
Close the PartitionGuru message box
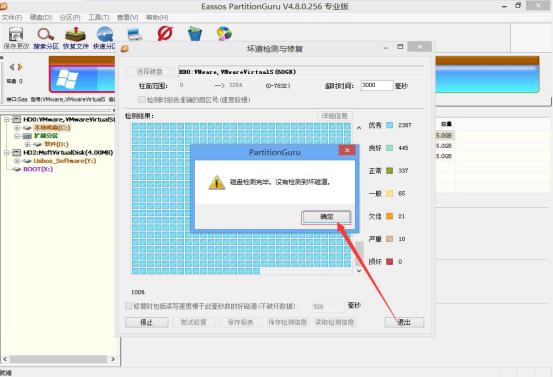[x=347, y=150]
